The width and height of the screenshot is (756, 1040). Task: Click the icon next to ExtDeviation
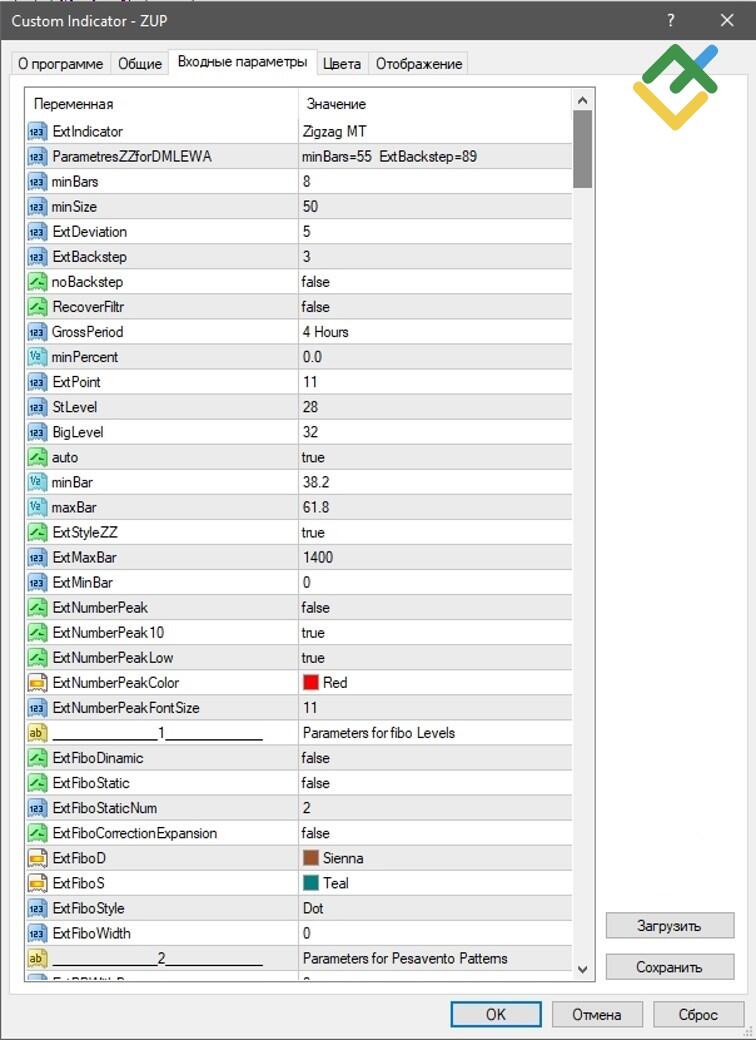[37, 232]
